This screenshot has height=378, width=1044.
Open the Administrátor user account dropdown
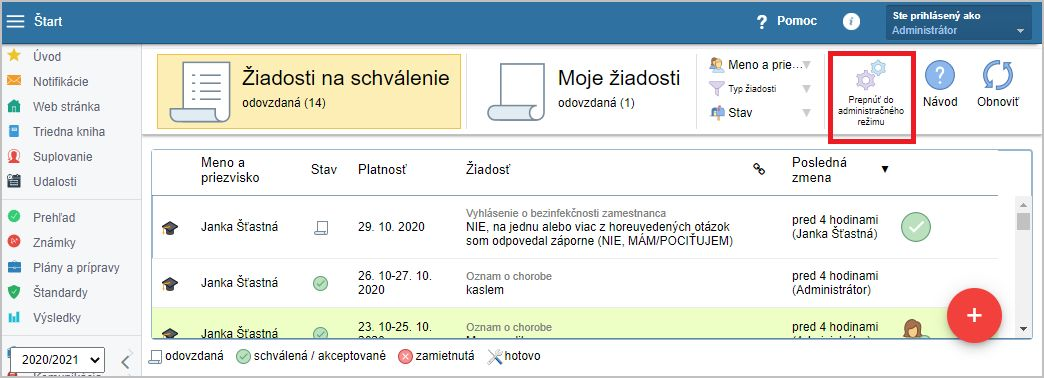[x=958, y=23]
